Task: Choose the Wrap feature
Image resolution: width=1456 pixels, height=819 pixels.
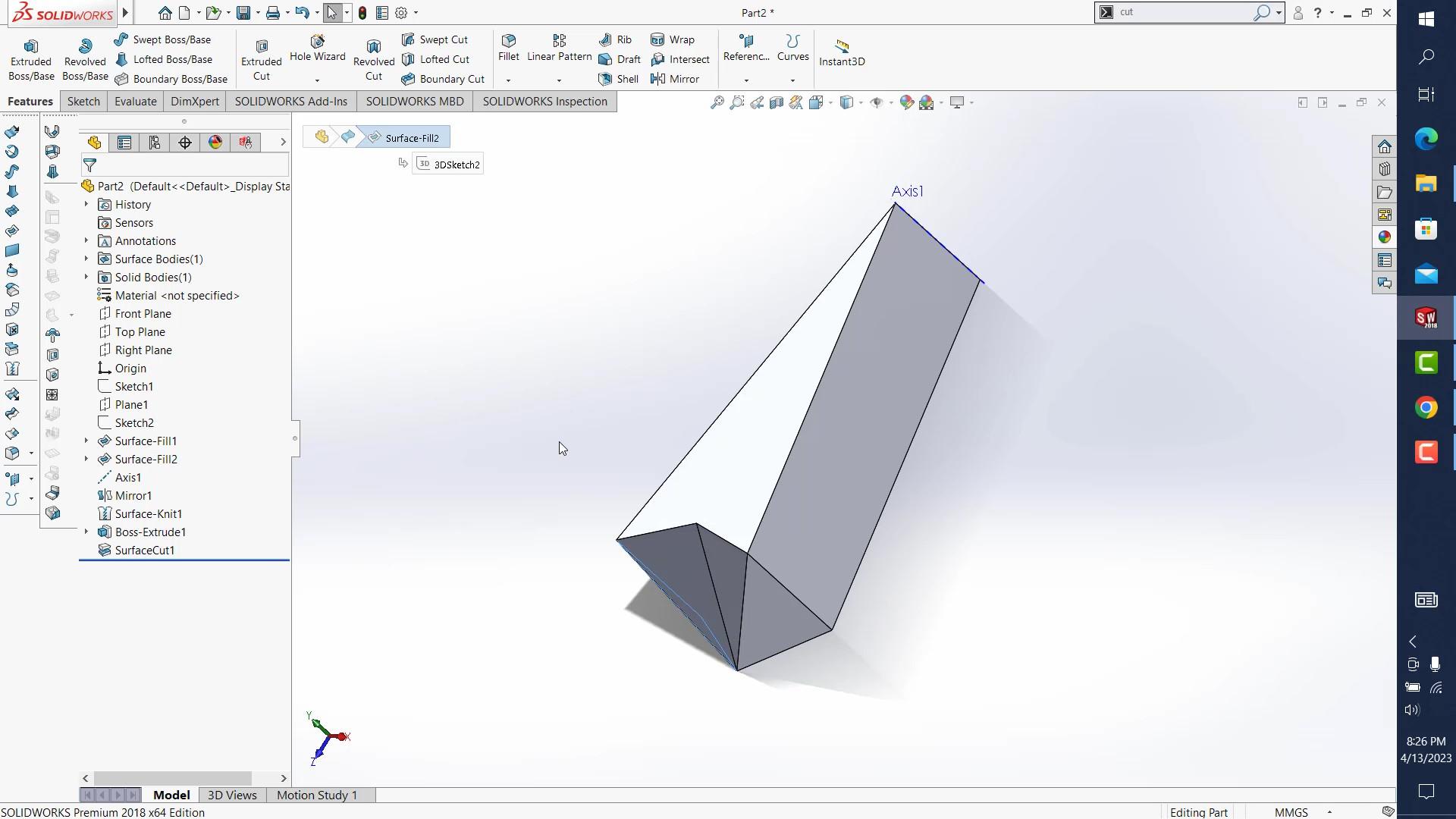Action: coord(673,39)
